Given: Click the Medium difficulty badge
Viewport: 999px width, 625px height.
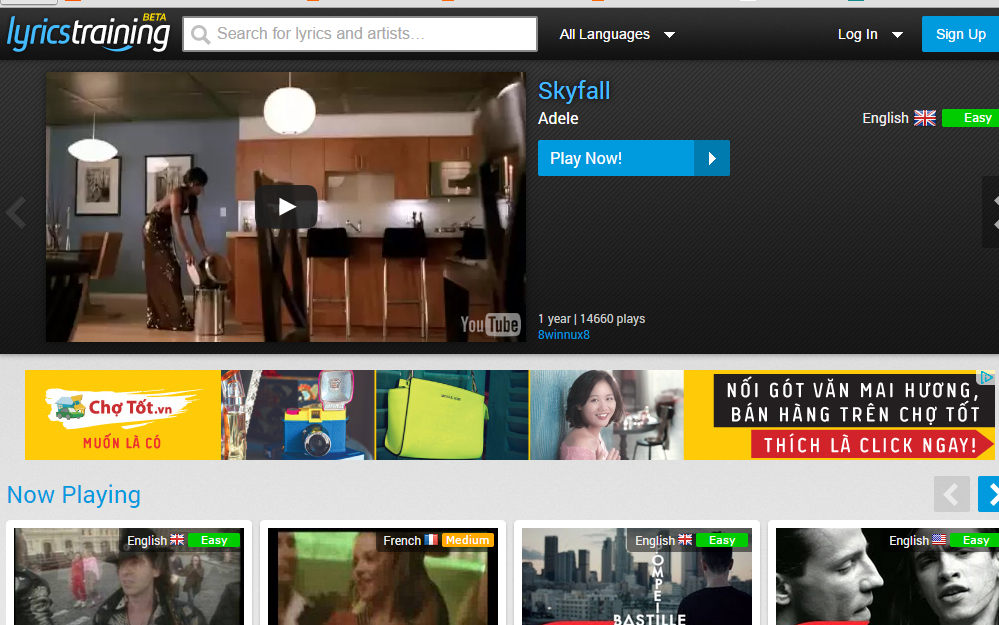Looking at the screenshot, I should pyautogui.click(x=468, y=540).
